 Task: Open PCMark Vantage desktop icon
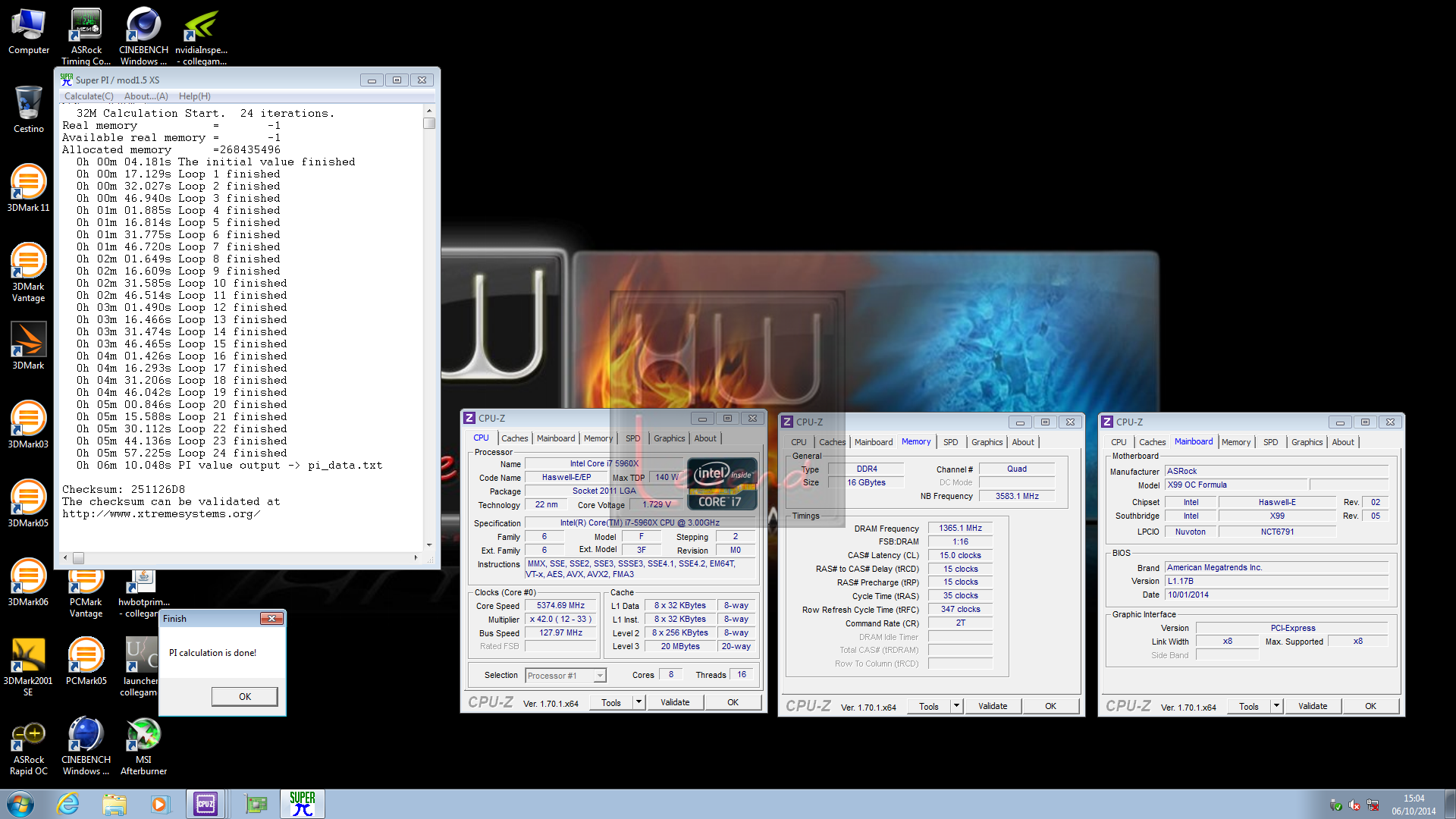(86, 593)
